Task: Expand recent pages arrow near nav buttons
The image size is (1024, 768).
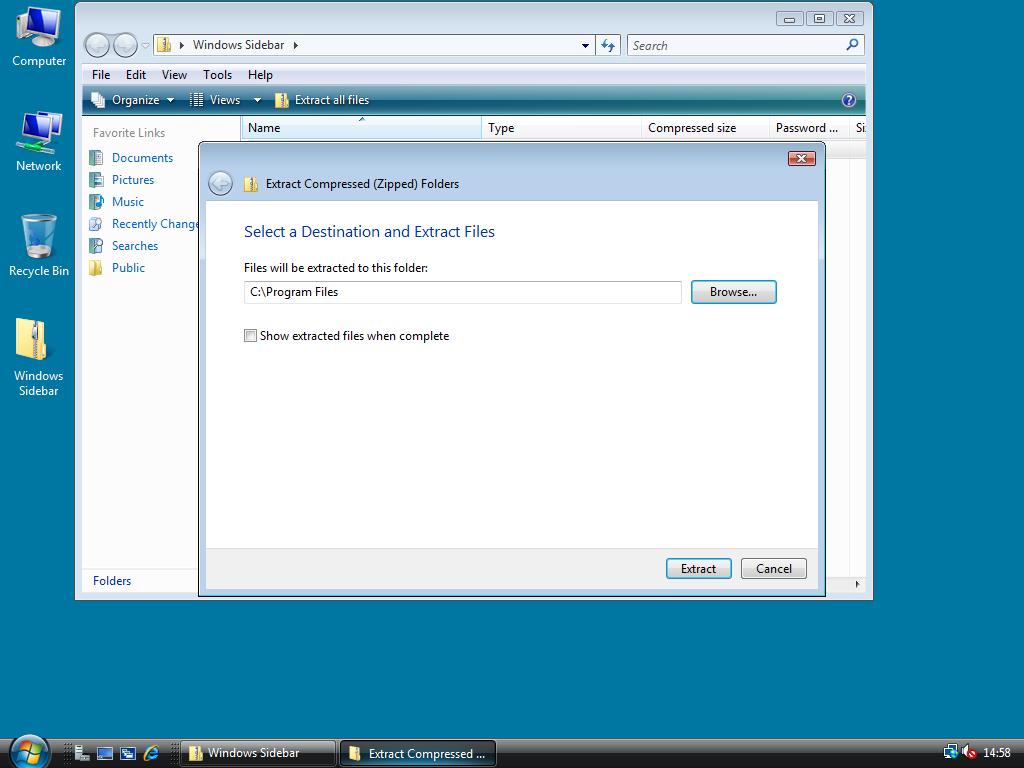Action: point(145,46)
